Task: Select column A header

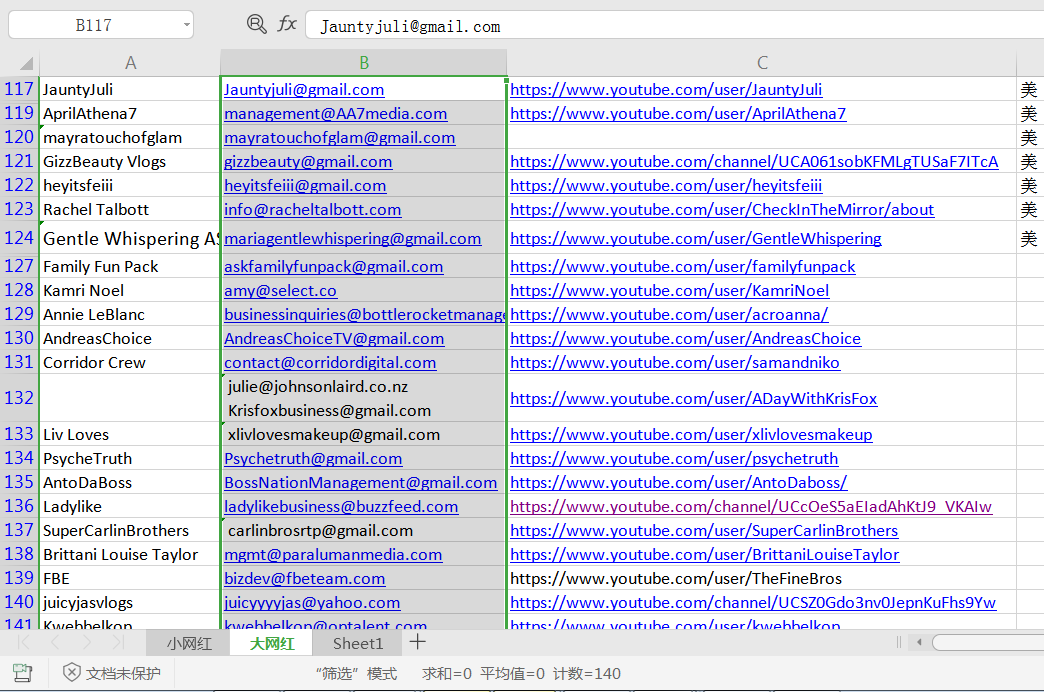Action: 130,63
